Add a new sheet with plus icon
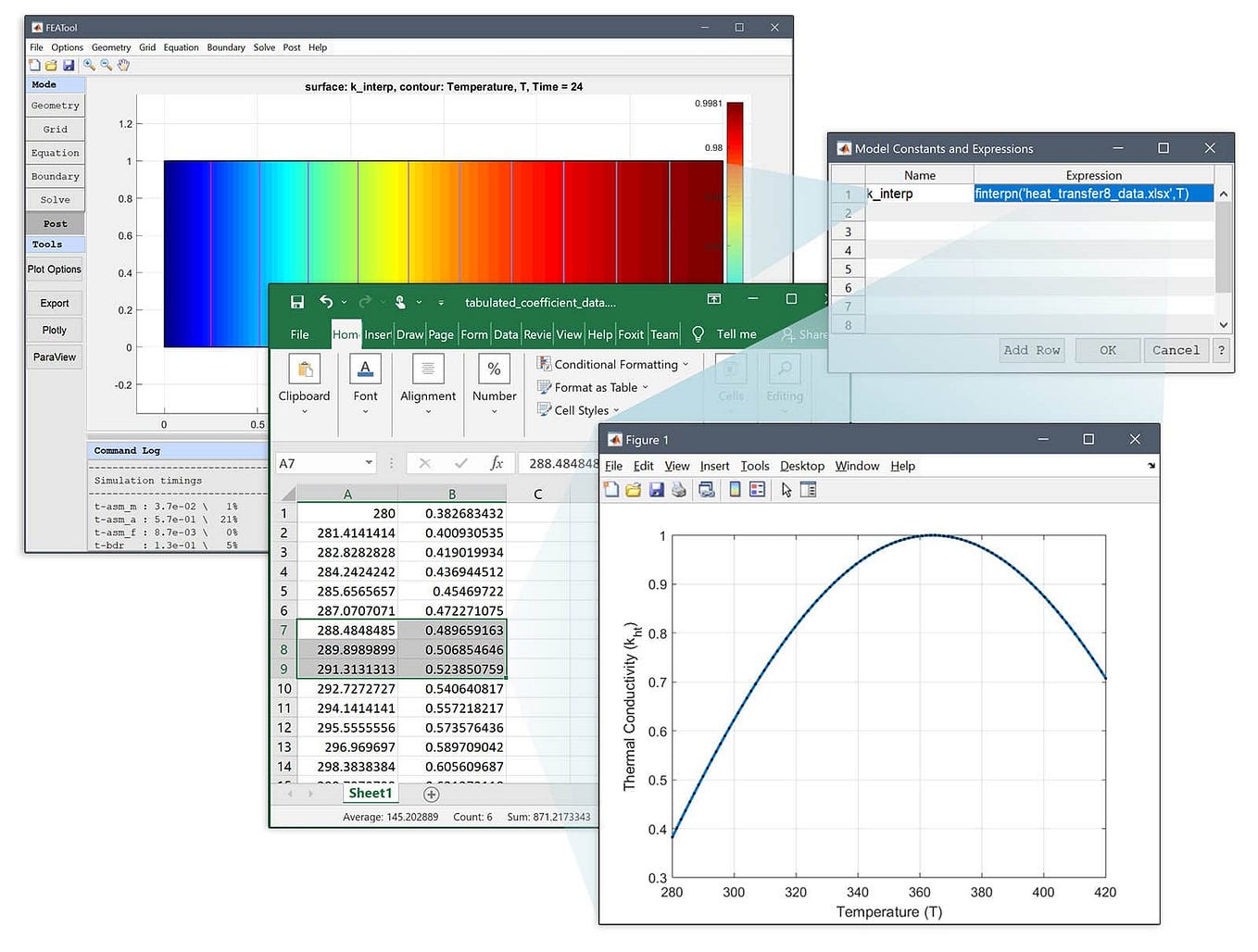The image size is (1258, 952). click(x=431, y=794)
